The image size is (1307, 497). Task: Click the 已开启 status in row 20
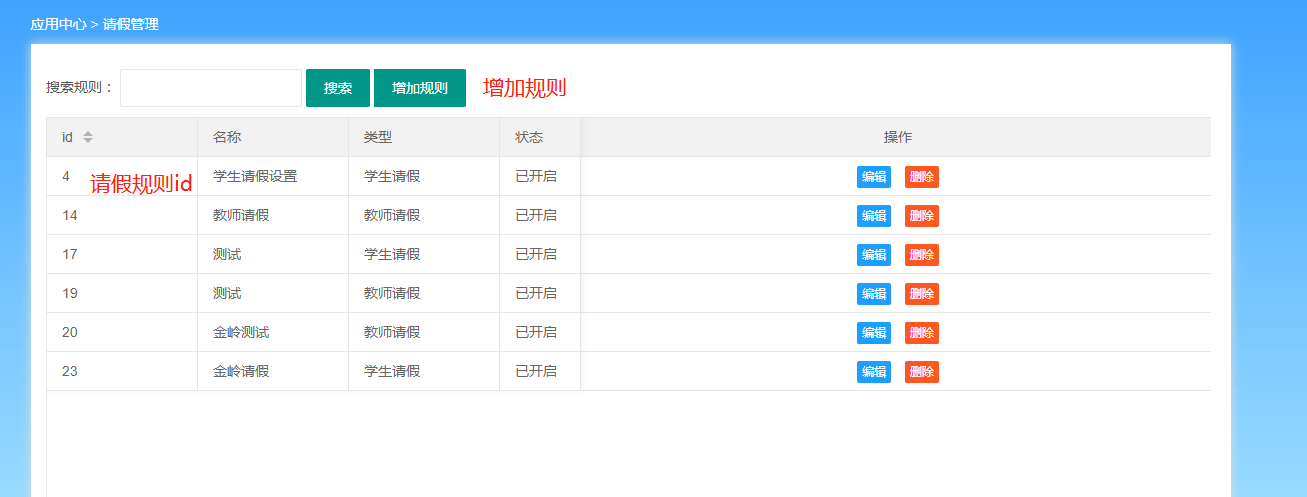tap(540, 332)
